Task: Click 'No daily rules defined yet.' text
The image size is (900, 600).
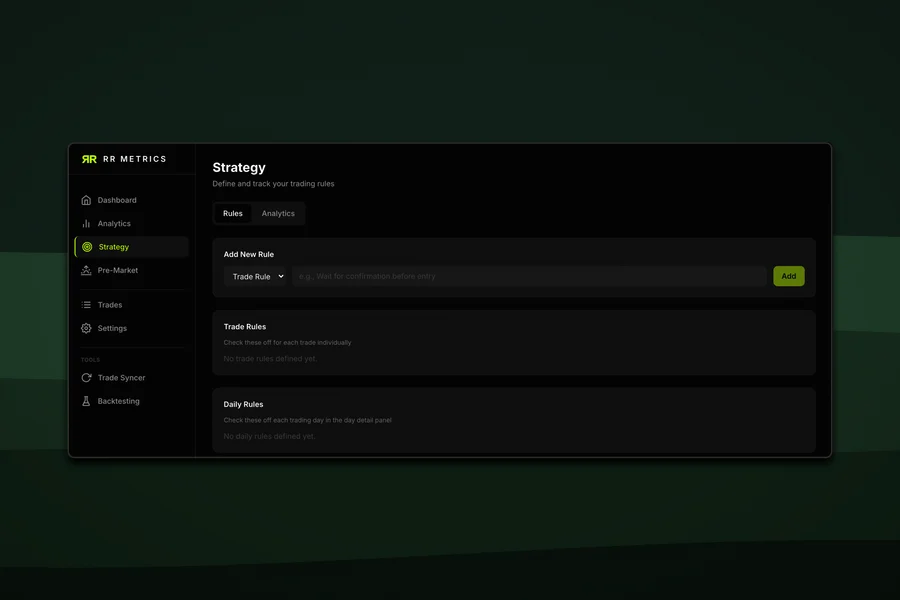Action: 269,436
